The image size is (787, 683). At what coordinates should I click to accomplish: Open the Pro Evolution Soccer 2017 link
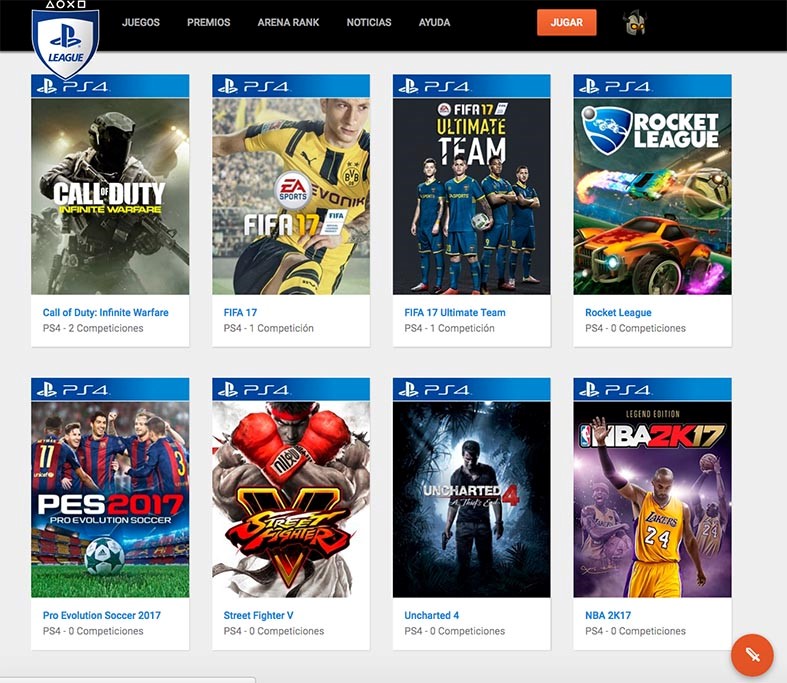[x=101, y=615]
